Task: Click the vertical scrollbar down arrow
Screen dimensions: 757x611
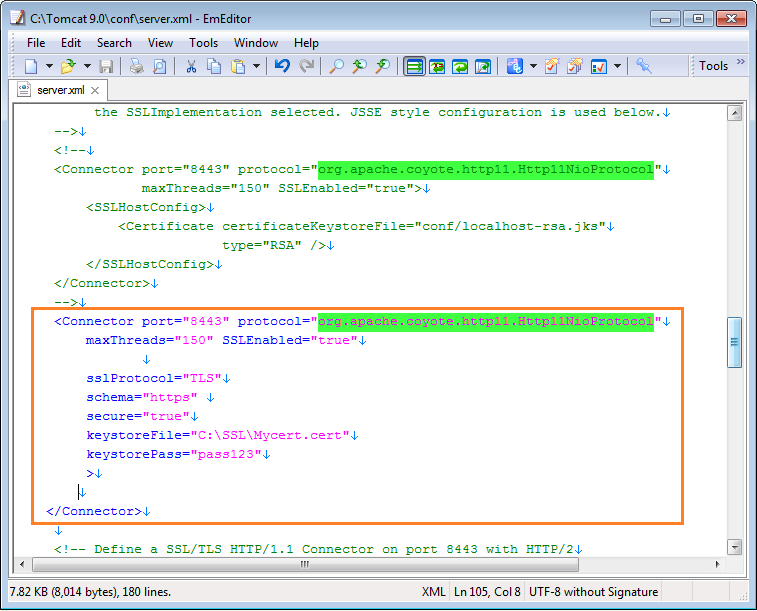Action: coord(734,547)
